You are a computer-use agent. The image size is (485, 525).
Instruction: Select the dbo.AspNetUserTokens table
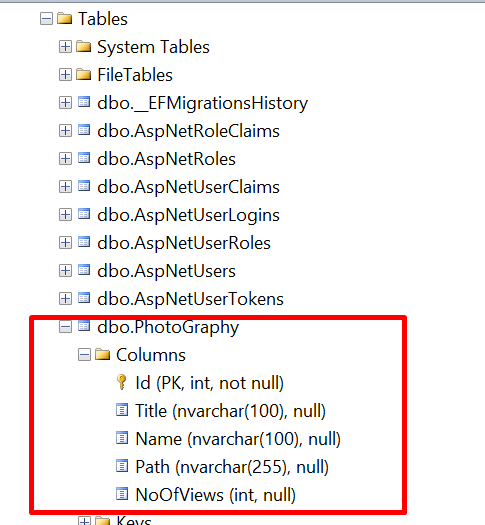pos(190,299)
